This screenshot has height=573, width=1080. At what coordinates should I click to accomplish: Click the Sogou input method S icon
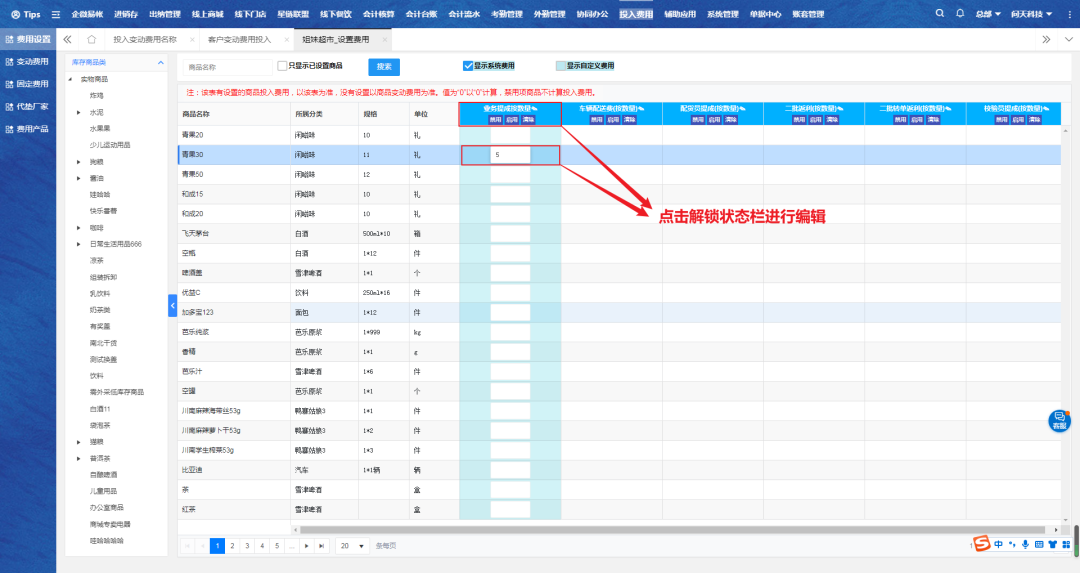click(982, 544)
